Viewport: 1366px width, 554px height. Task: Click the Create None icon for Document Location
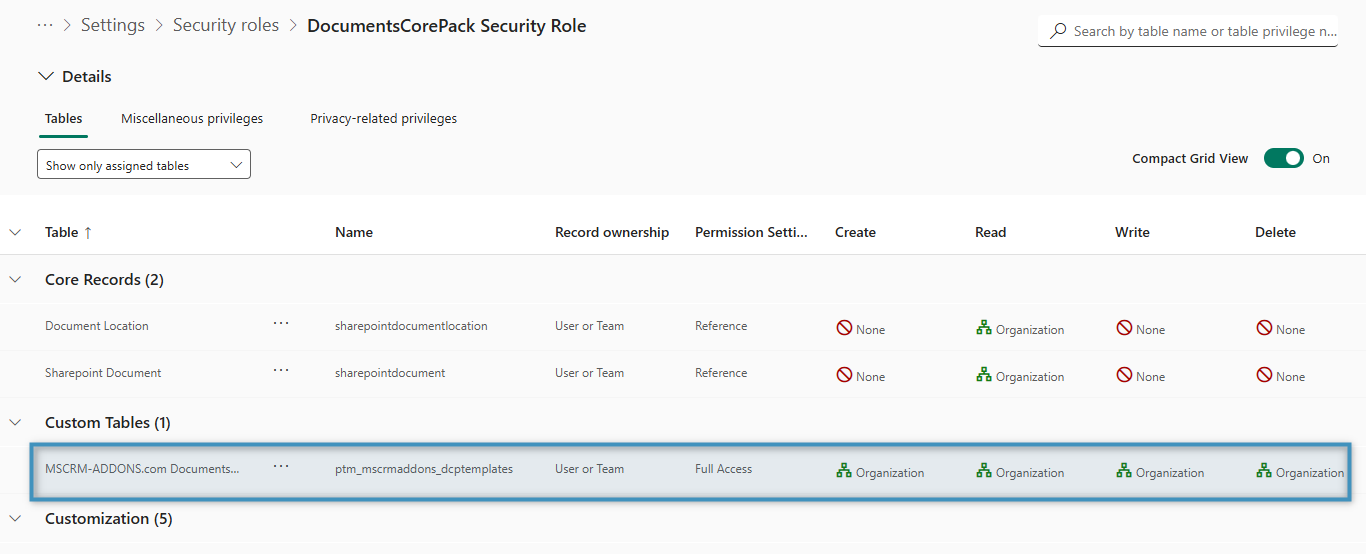pyautogui.click(x=844, y=328)
